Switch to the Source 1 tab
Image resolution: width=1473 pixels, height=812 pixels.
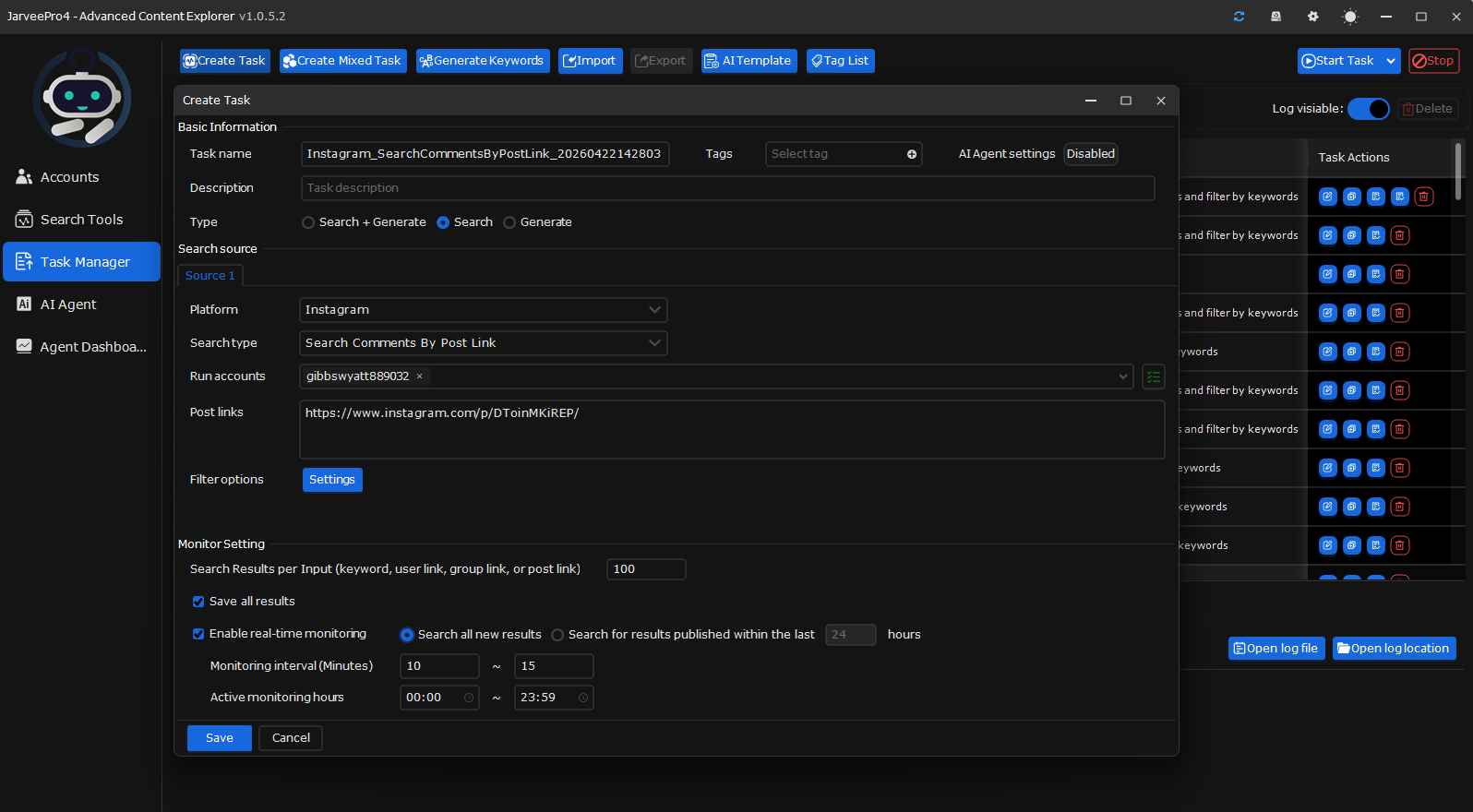coord(210,276)
